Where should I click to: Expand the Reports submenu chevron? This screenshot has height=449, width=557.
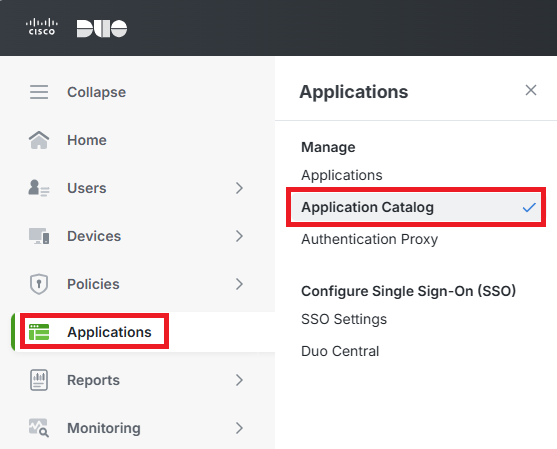point(239,380)
